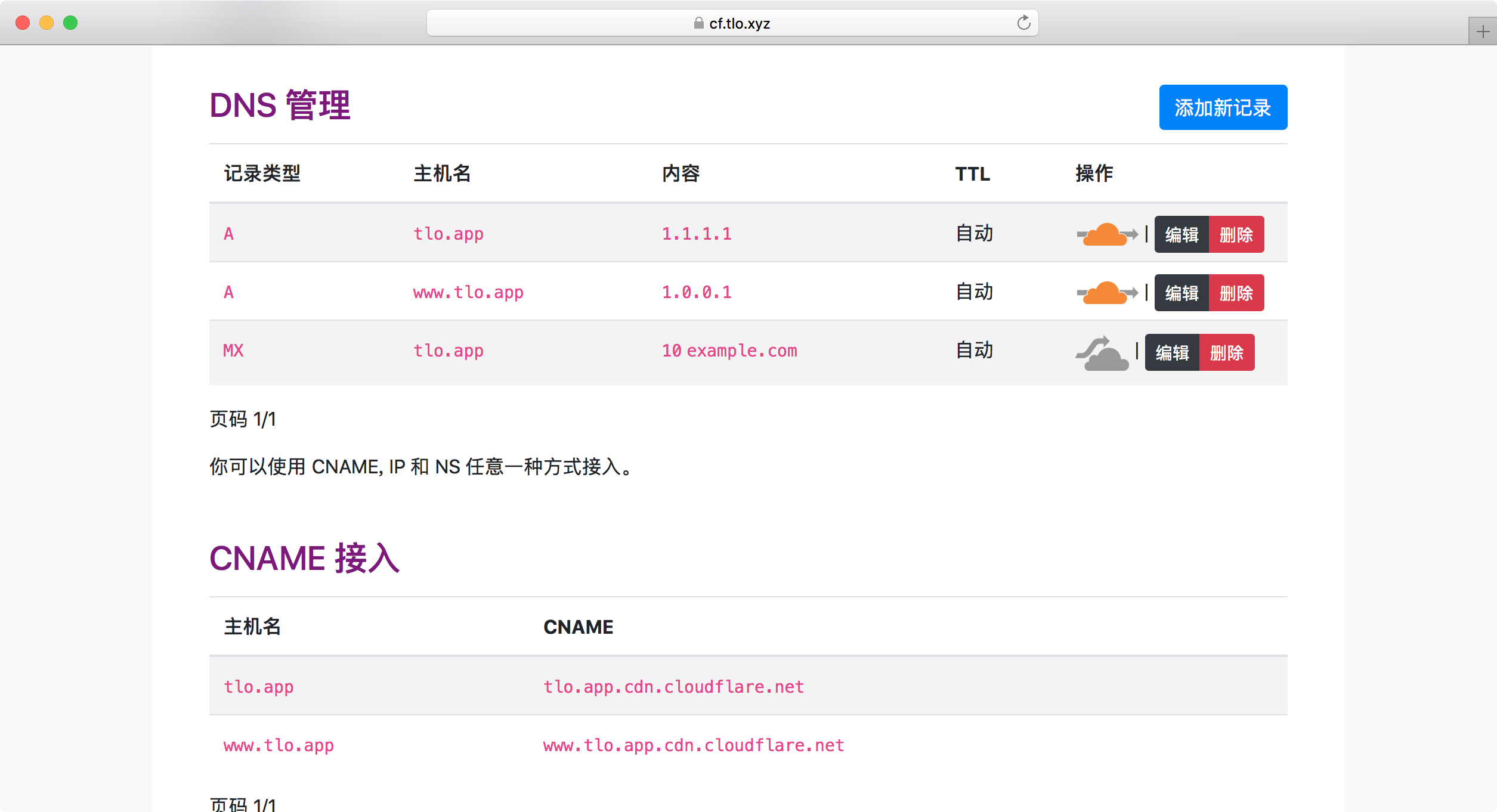The width and height of the screenshot is (1497, 812).
Task: Click the www.tlo.app hostname in CNAME table
Action: [279, 745]
